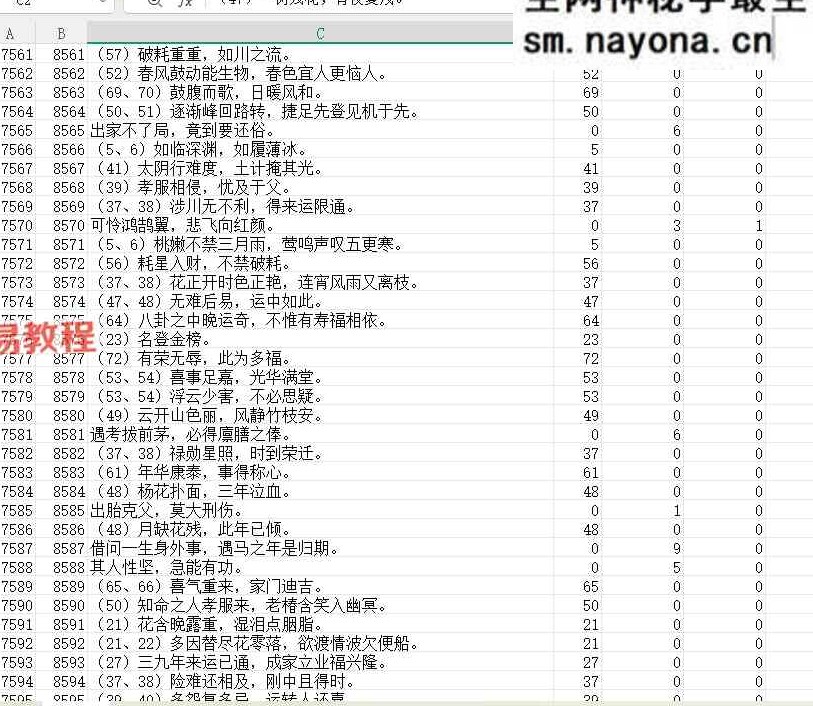Select cell '(21、22)多因替尽花零落，欲渡情波欠便船。'
813x706 pixels.
320,644
